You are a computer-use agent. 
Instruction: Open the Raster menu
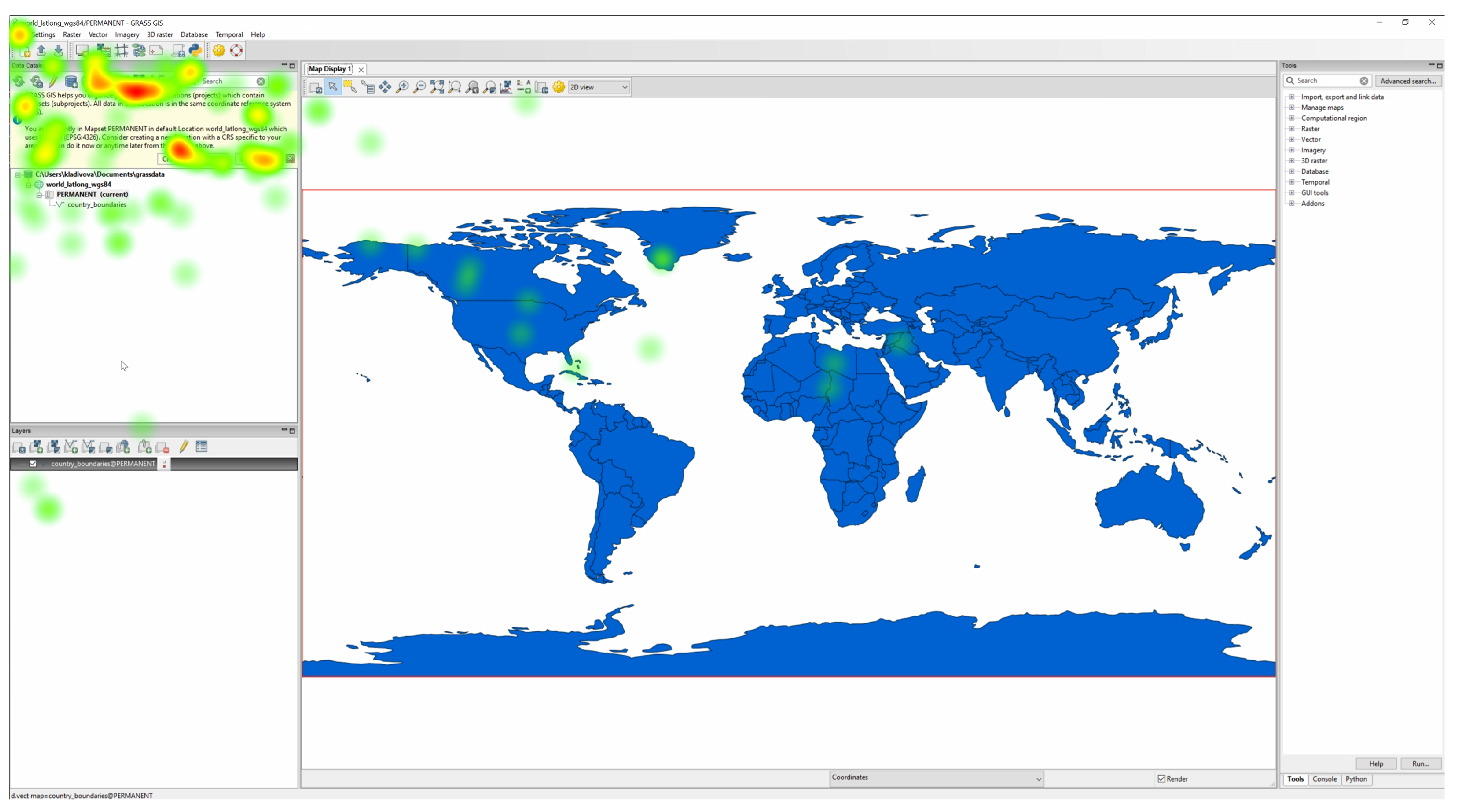(72, 35)
